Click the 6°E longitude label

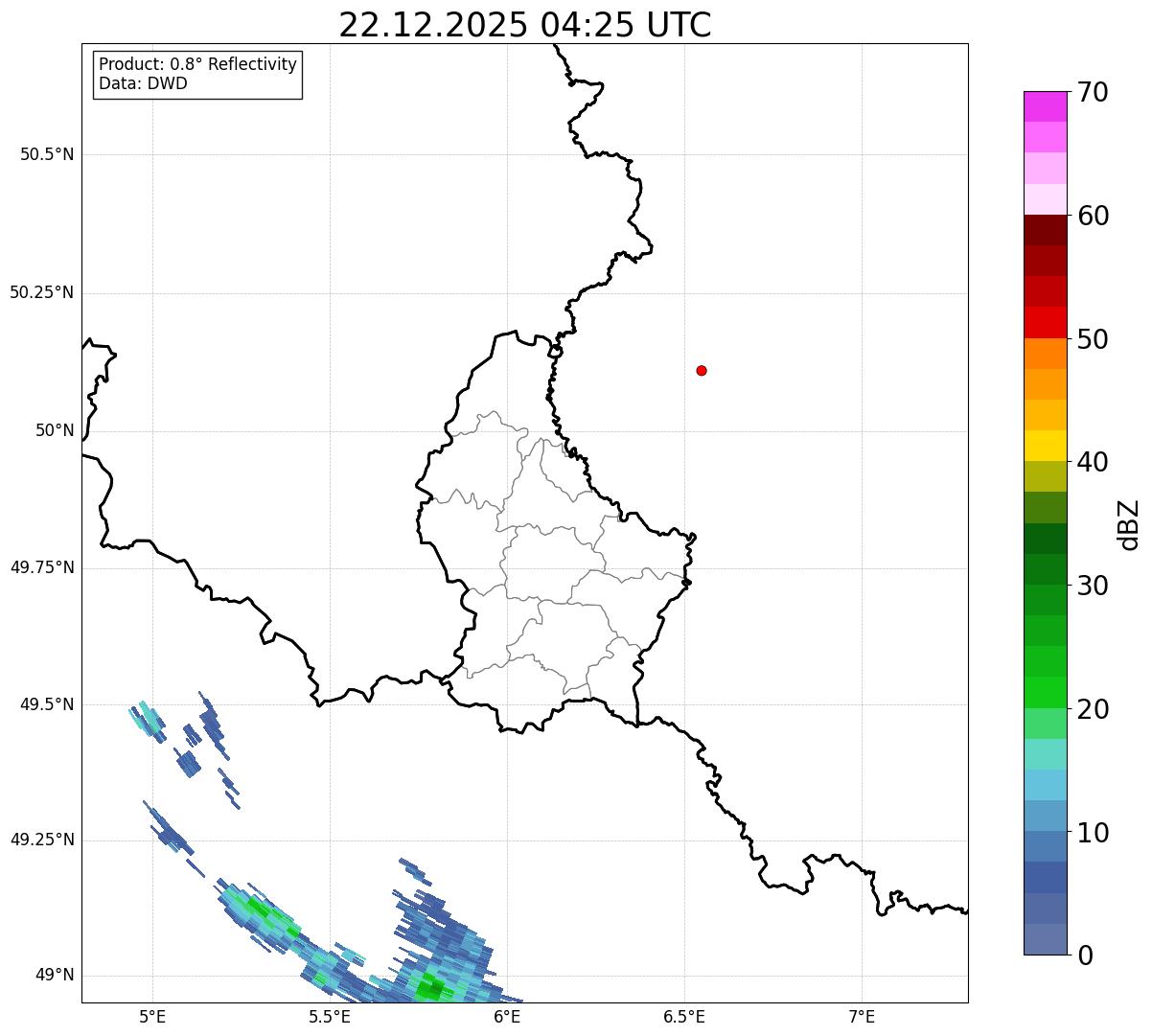tap(508, 1017)
